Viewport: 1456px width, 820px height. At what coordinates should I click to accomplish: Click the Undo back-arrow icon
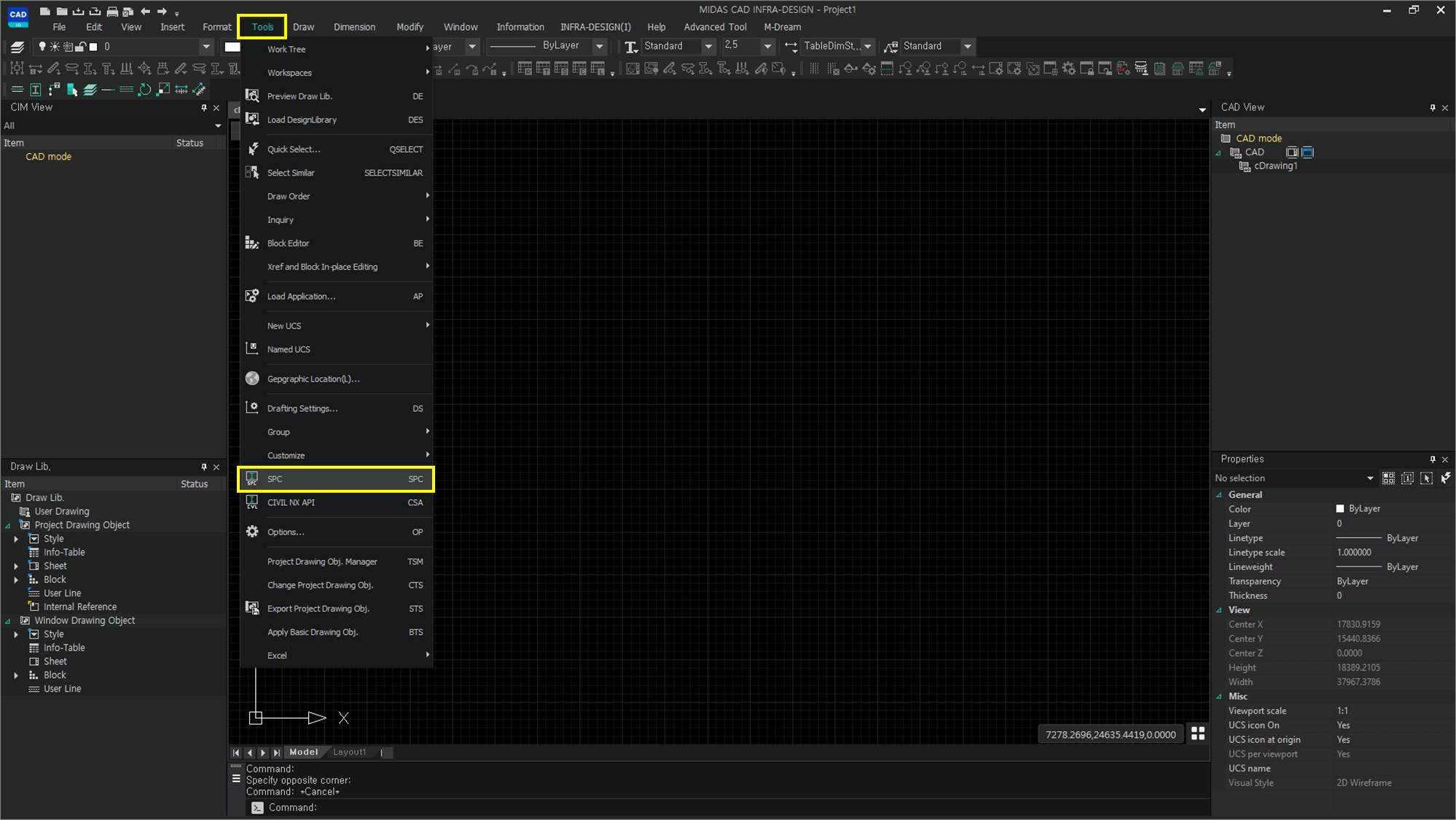145,11
